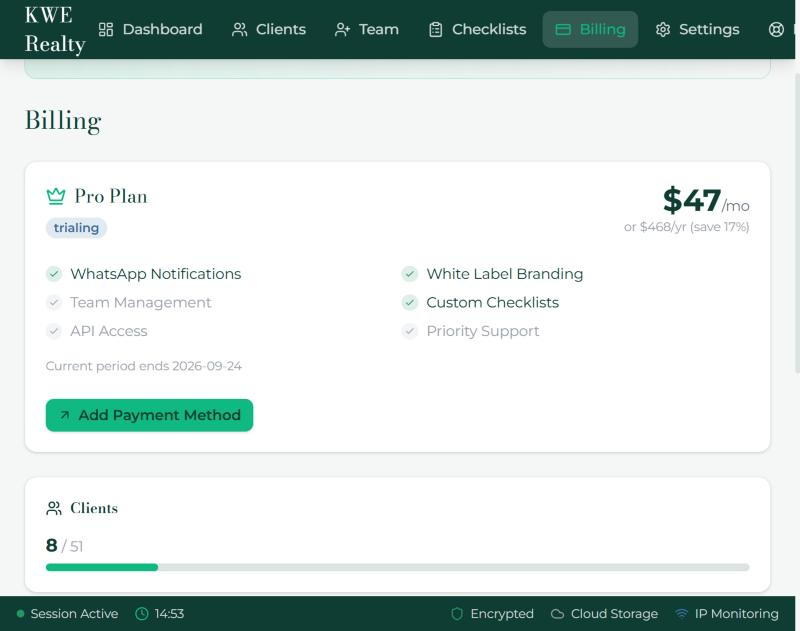
Task: Click the Clients usage section people icon
Action: tap(54, 508)
